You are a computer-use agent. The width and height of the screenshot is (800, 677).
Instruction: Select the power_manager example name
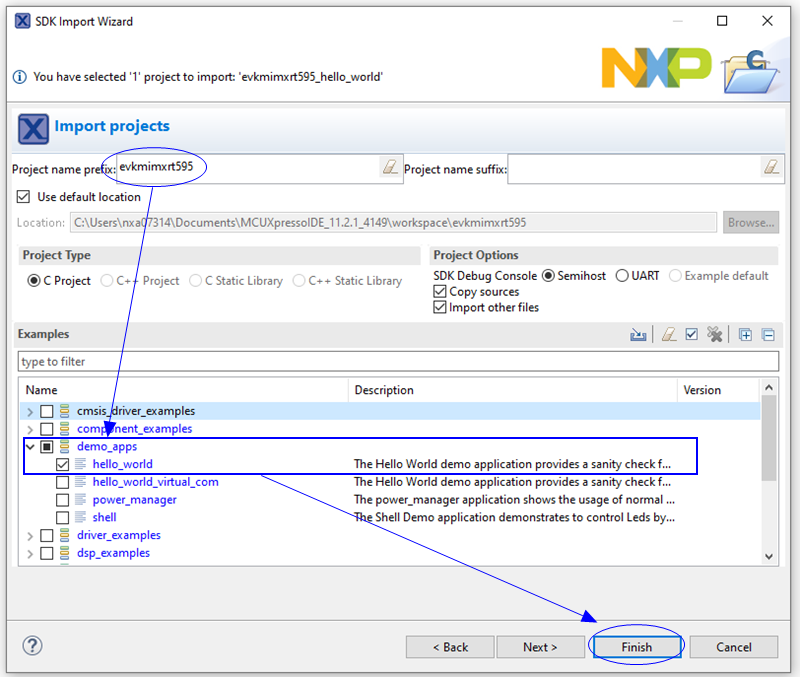[x=135, y=499]
